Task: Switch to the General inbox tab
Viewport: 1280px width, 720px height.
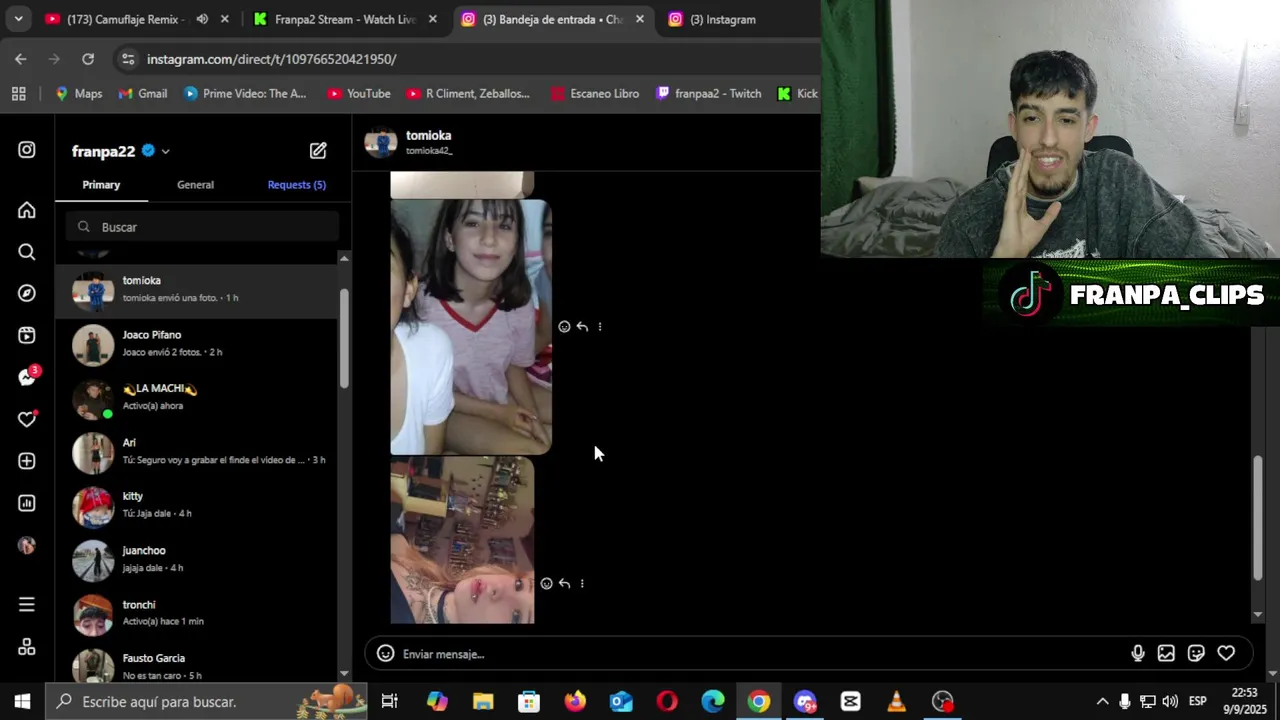Action: [x=195, y=185]
